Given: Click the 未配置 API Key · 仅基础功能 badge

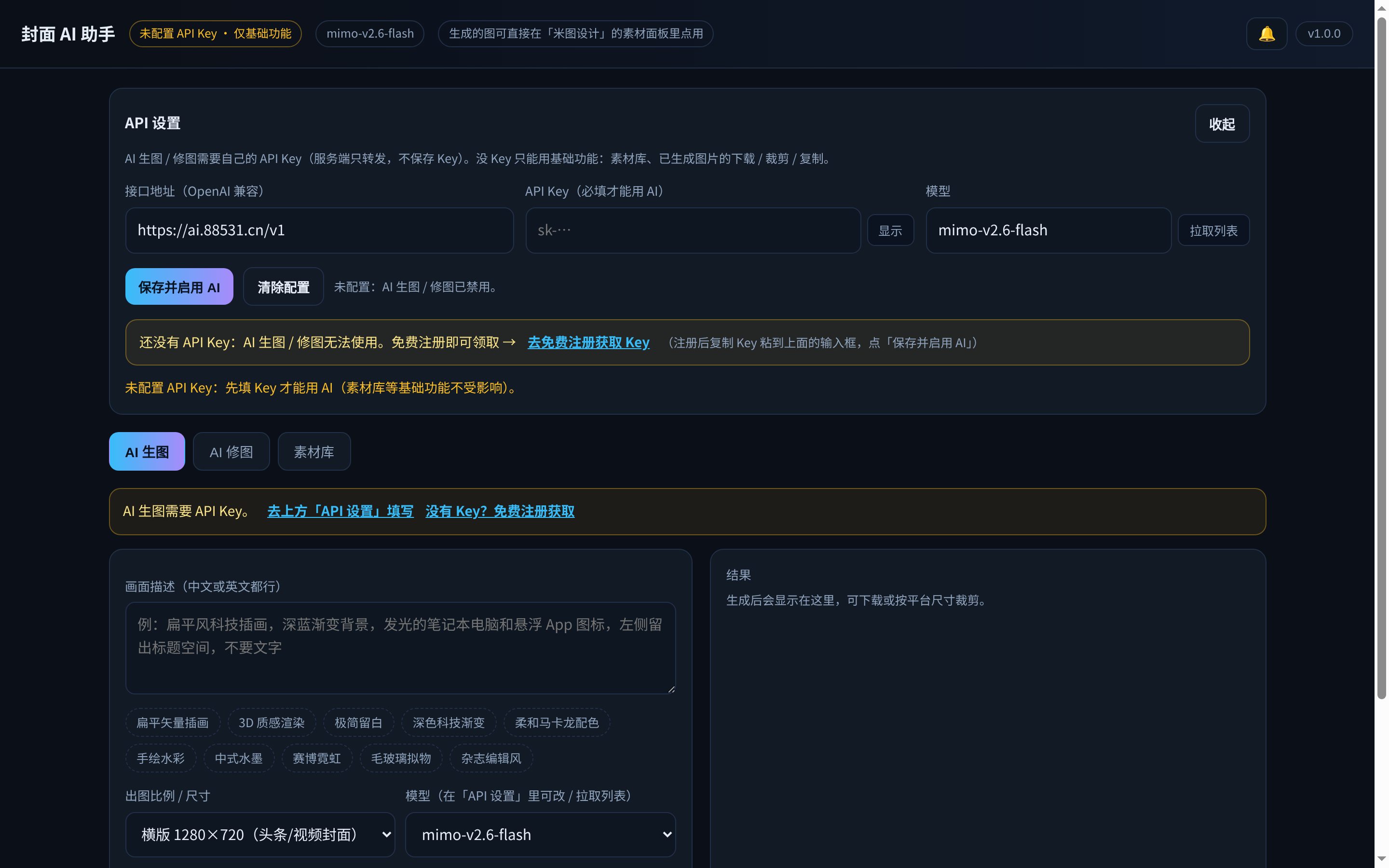Looking at the screenshot, I should 215,34.
